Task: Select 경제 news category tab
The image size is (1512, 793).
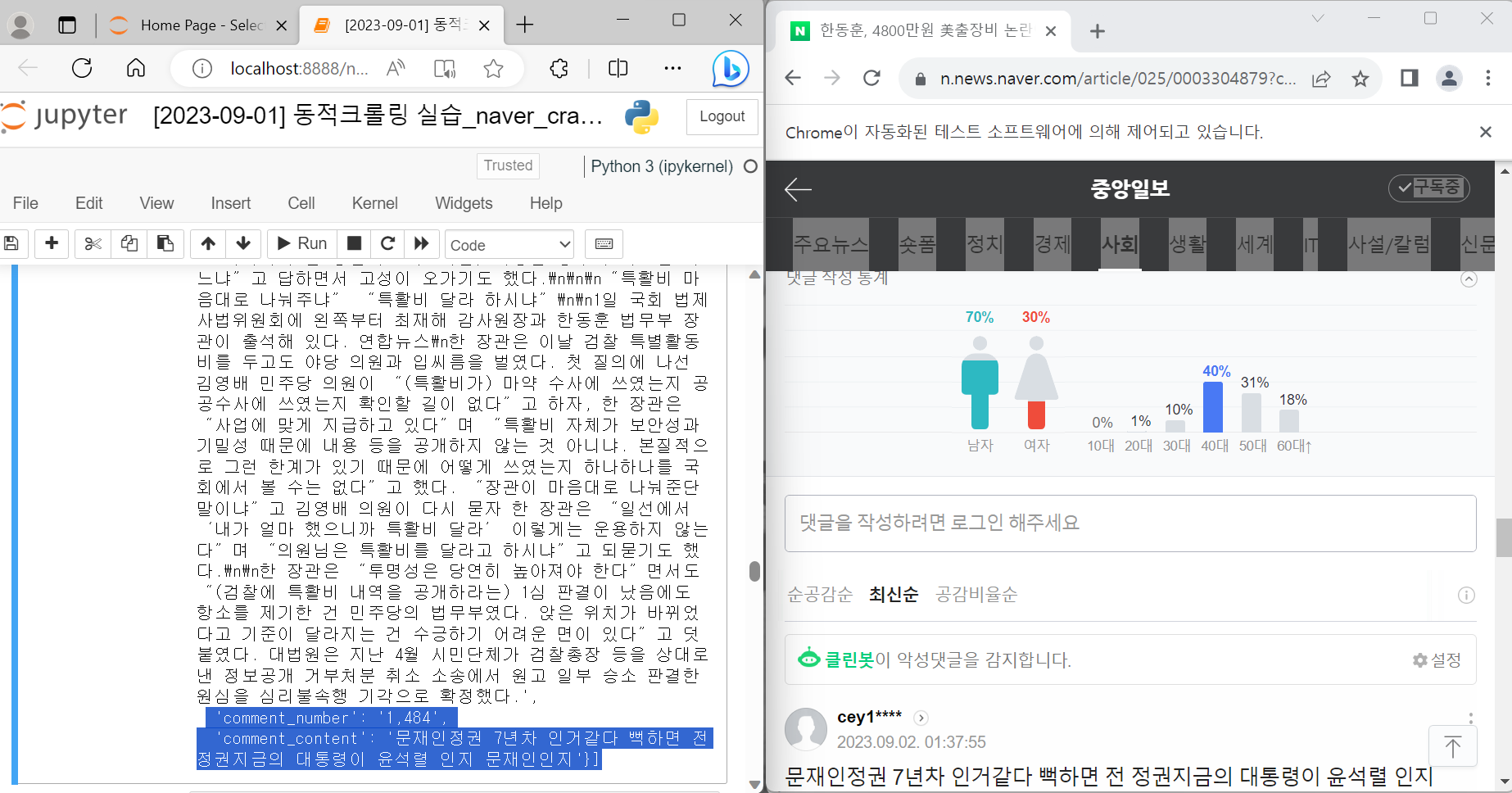Action: pyautogui.click(x=1053, y=244)
